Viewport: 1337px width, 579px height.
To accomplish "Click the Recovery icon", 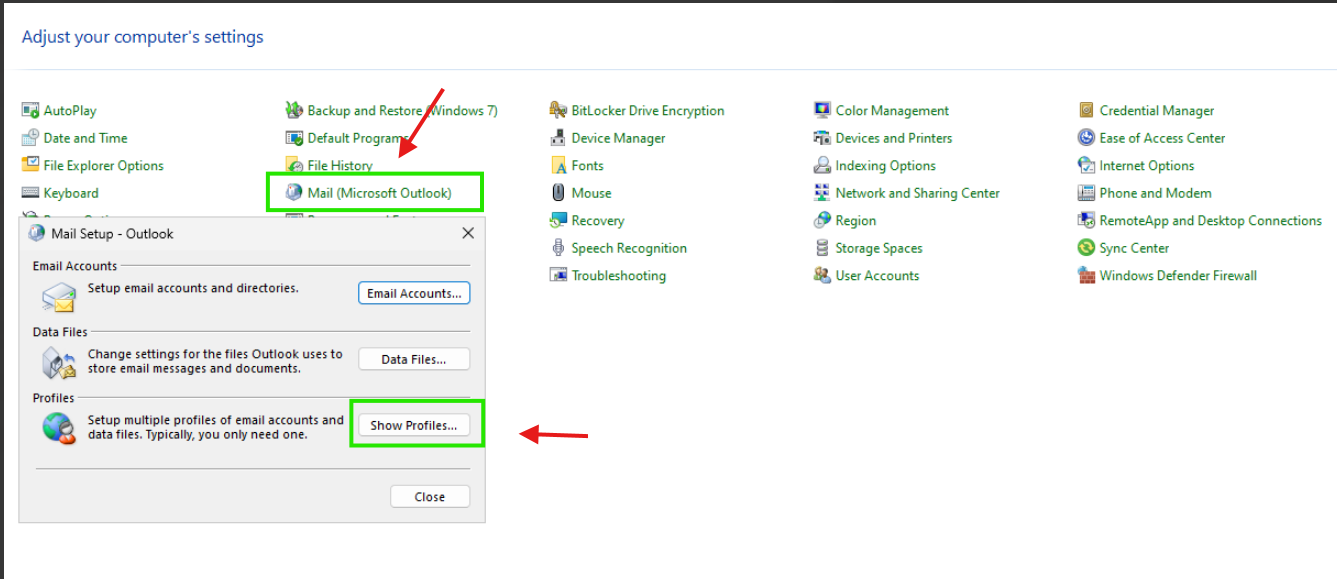I will [x=558, y=221].
